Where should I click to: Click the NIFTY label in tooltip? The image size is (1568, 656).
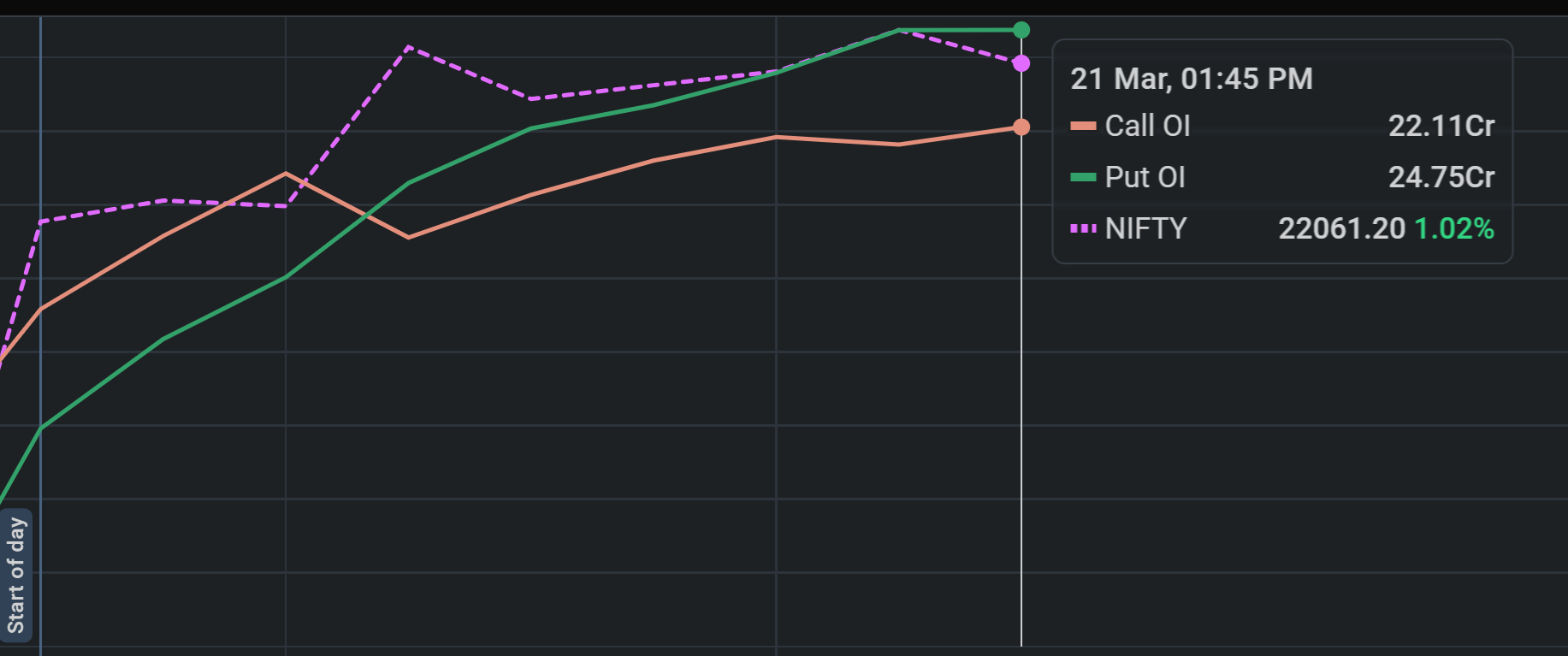coord(1145,229)
